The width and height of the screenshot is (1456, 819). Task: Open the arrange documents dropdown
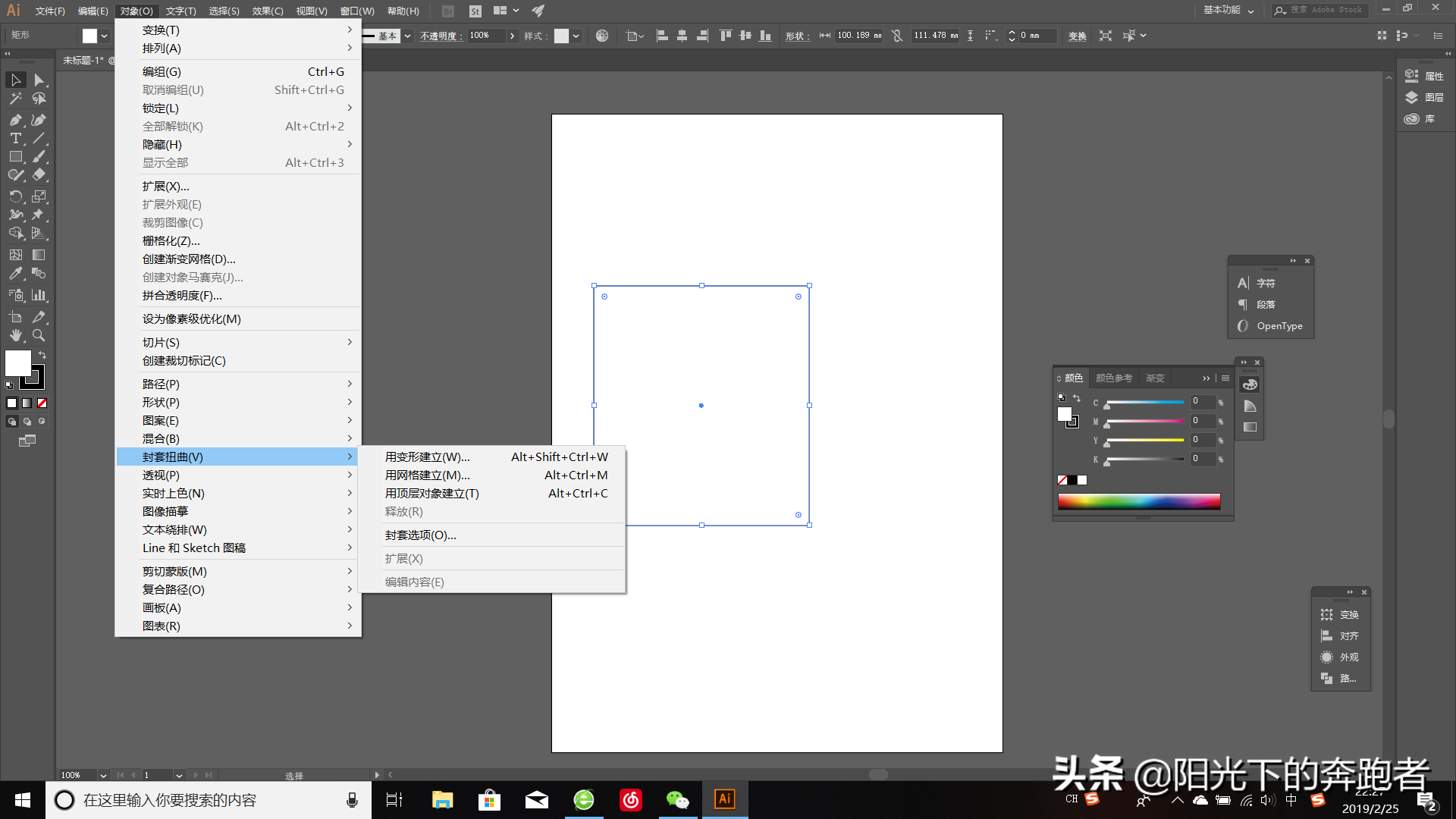(x=506, y=11)
